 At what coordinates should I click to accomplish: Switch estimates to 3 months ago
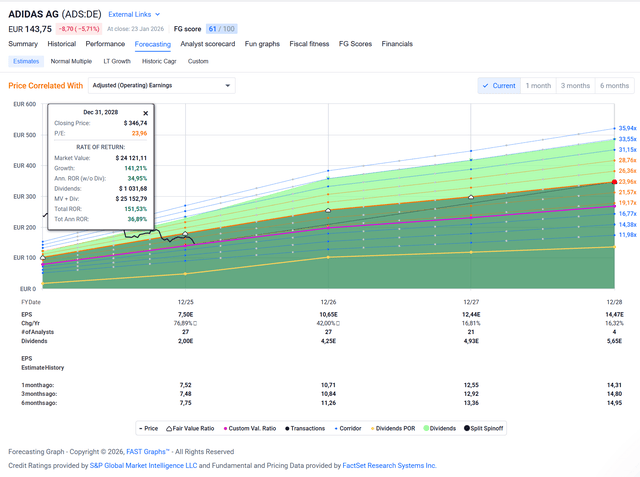(575, 86)
